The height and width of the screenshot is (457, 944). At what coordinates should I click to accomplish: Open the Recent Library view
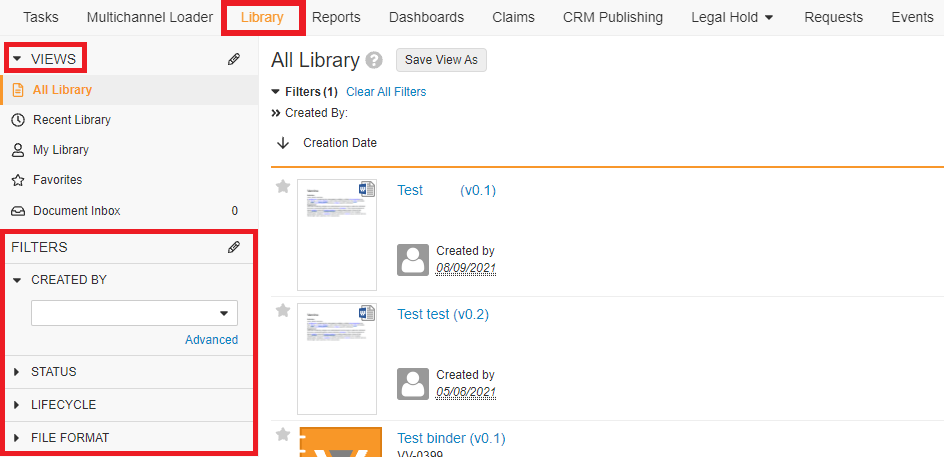71,120
